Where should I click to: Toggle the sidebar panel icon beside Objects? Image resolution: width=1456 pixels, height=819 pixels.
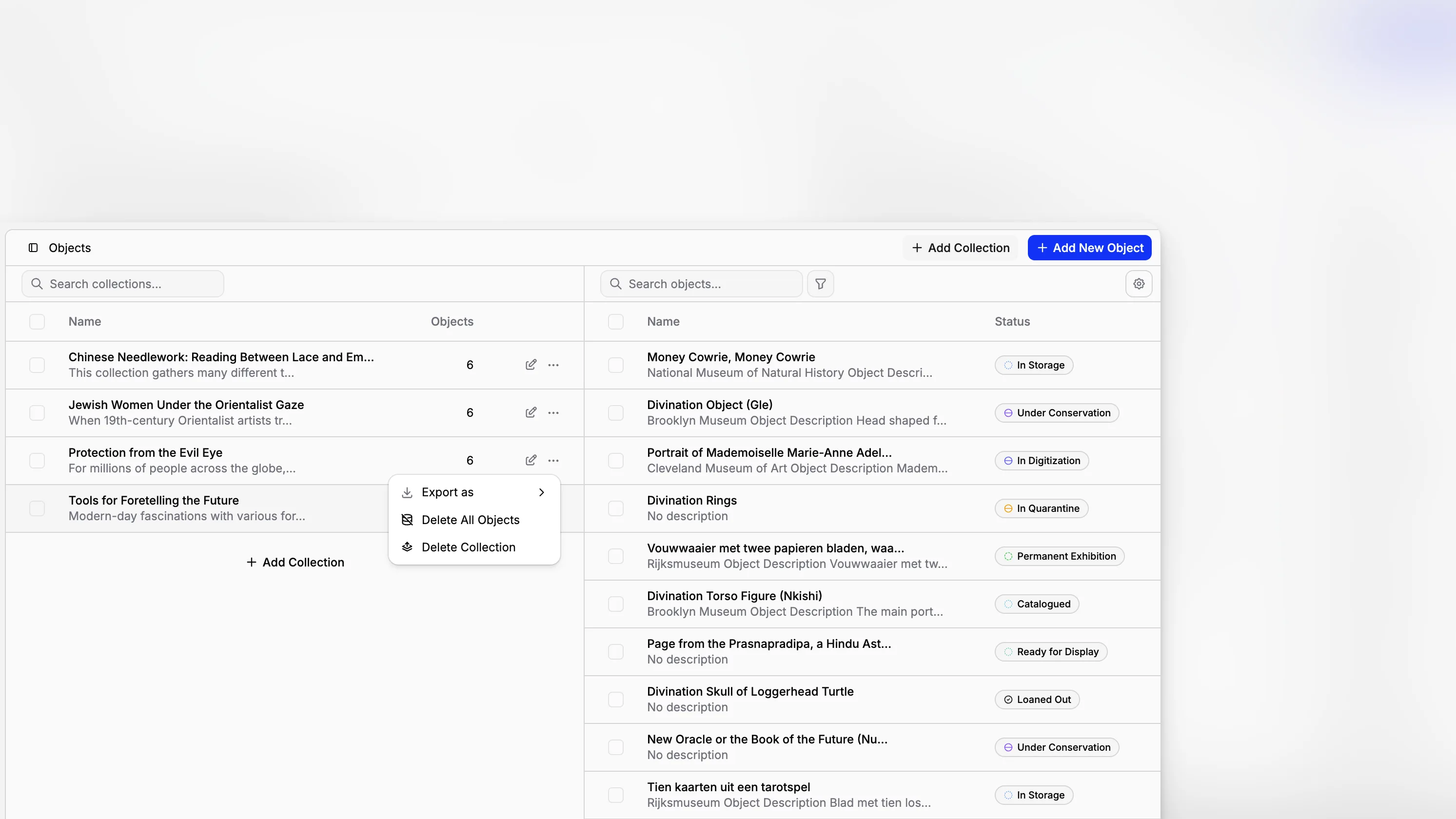[x=33, y=248]
